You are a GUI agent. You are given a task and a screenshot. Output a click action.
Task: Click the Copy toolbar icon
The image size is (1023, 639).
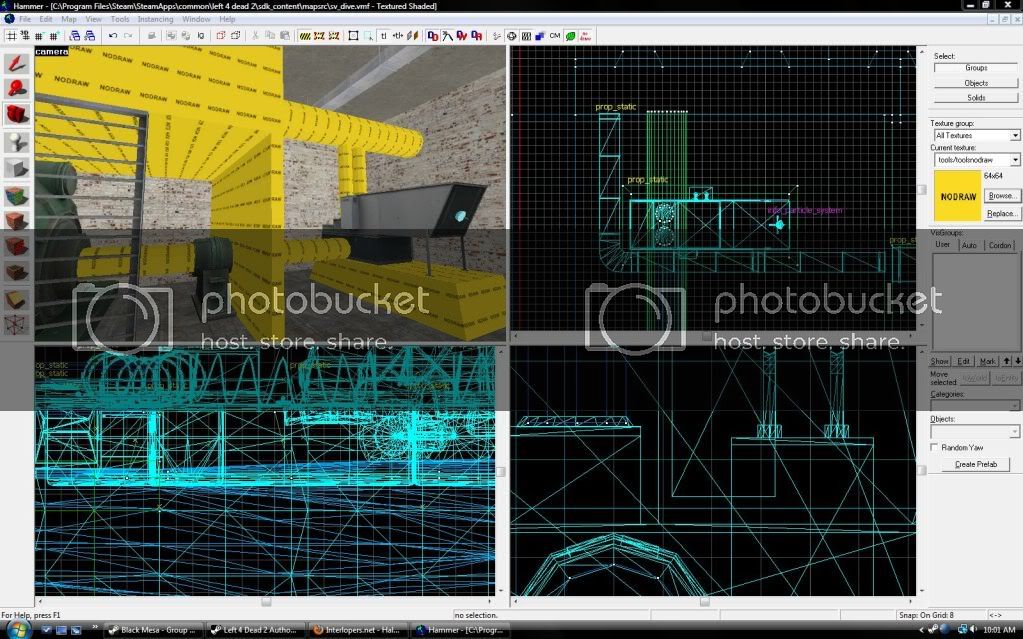(x=270, y=36)
